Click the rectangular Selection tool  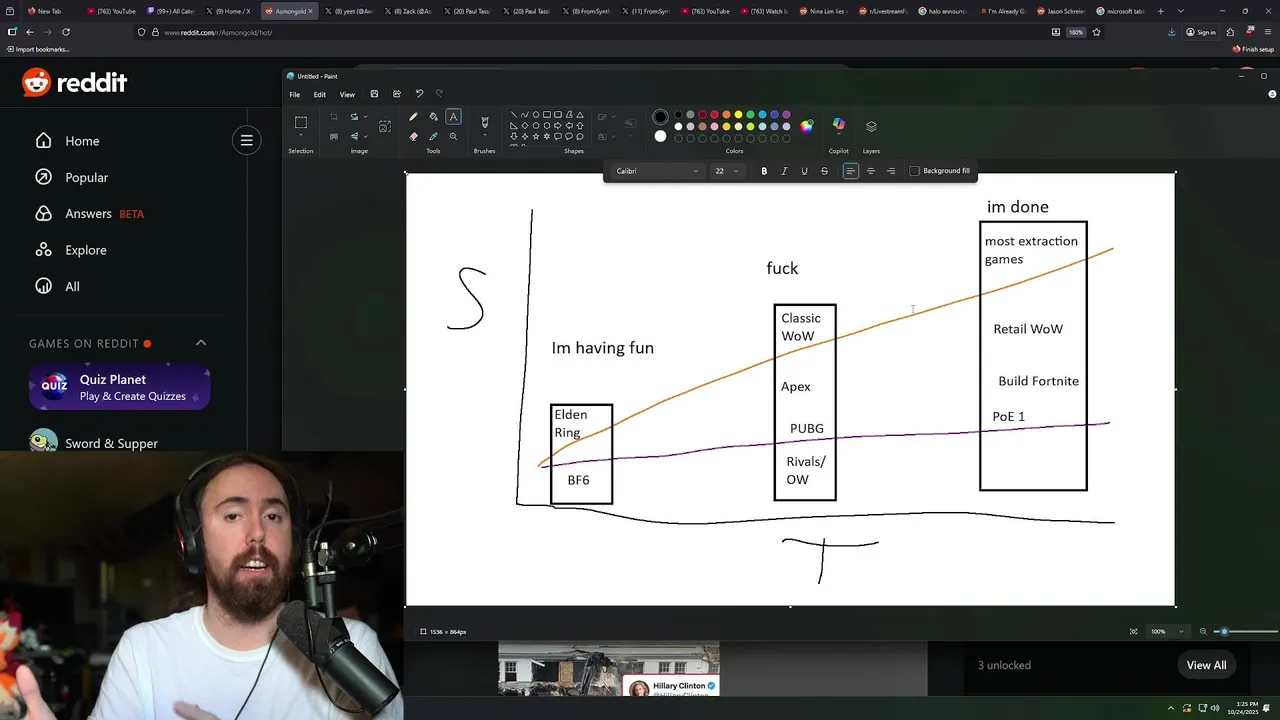[301, 122]
